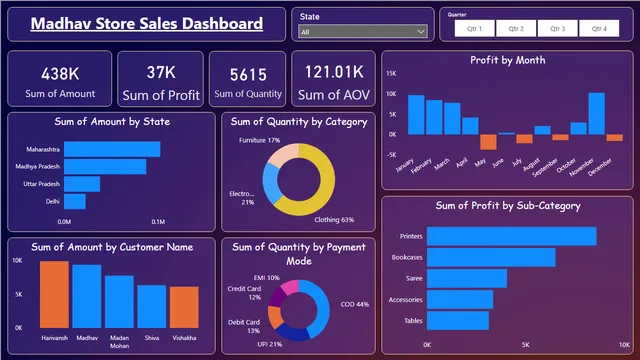Select the Madhya Pradesh bar
Image resolution: width=640 pixels, height=360 pixels.
105,167
